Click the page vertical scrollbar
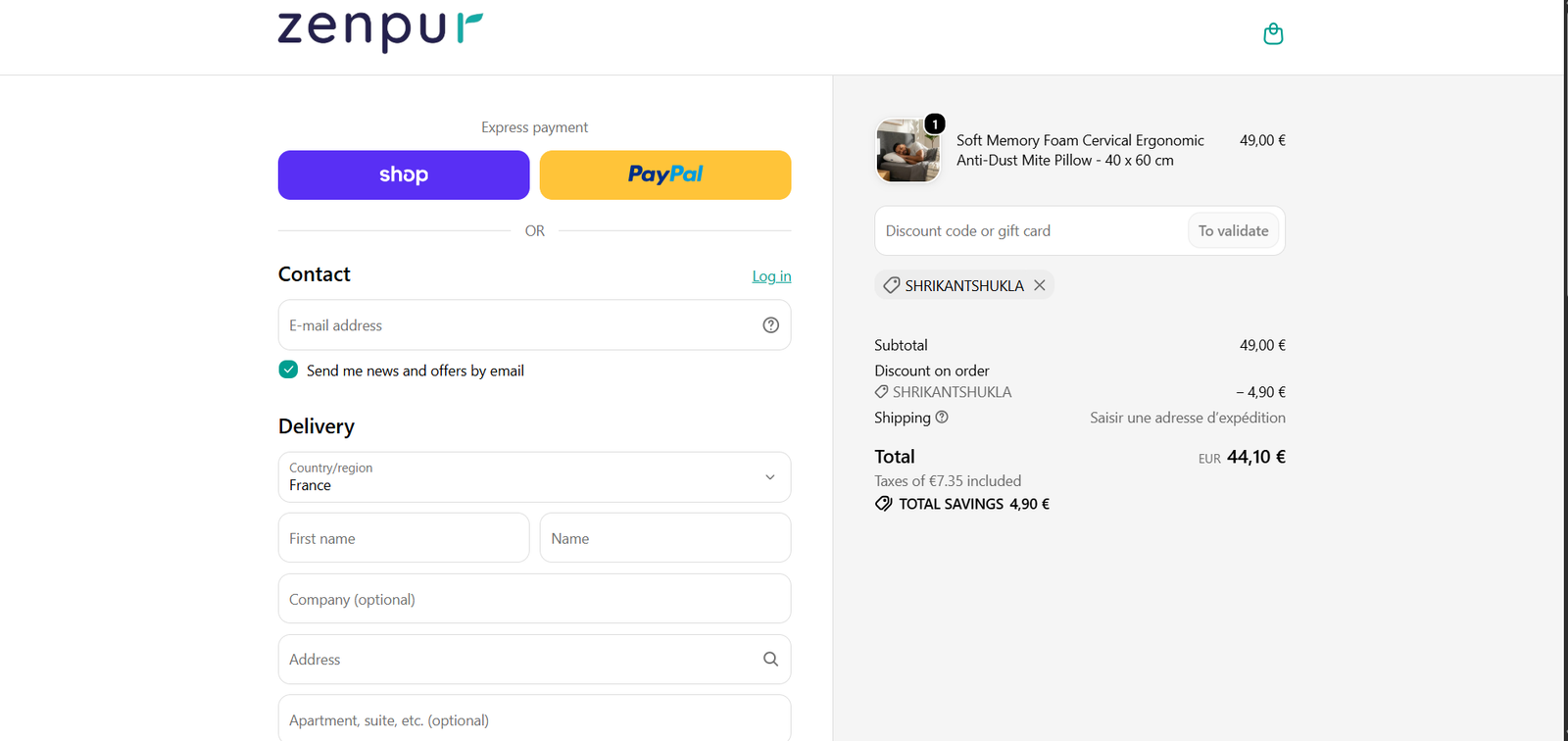 coord(1565,370)
